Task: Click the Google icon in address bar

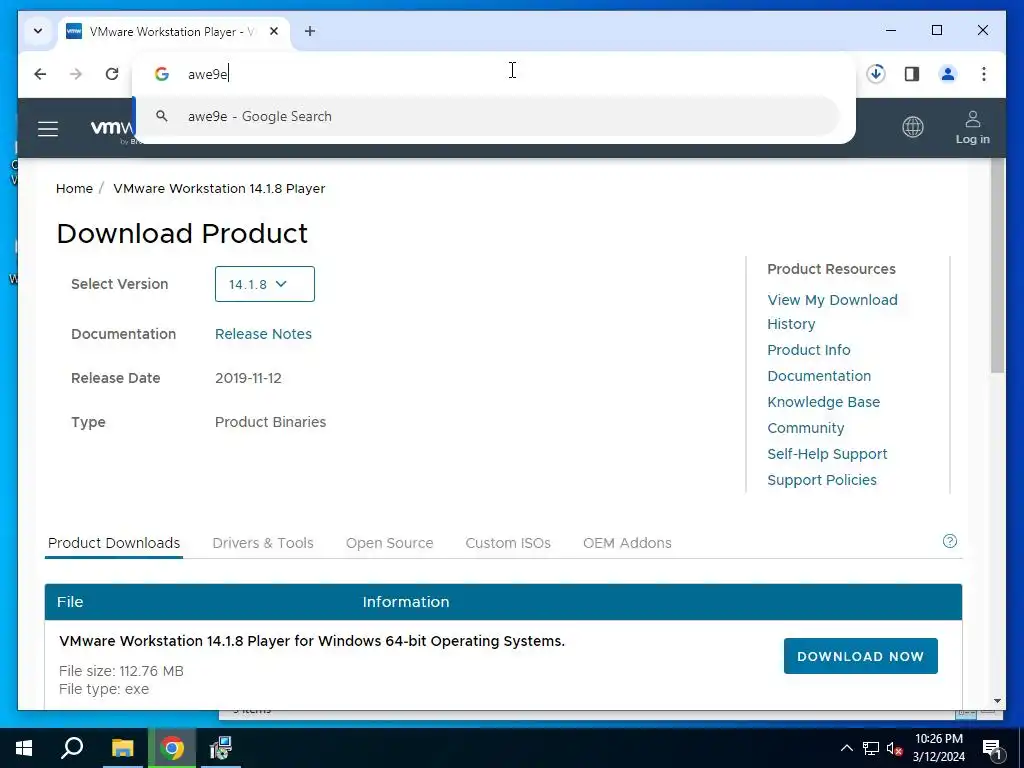Action: 161,74
